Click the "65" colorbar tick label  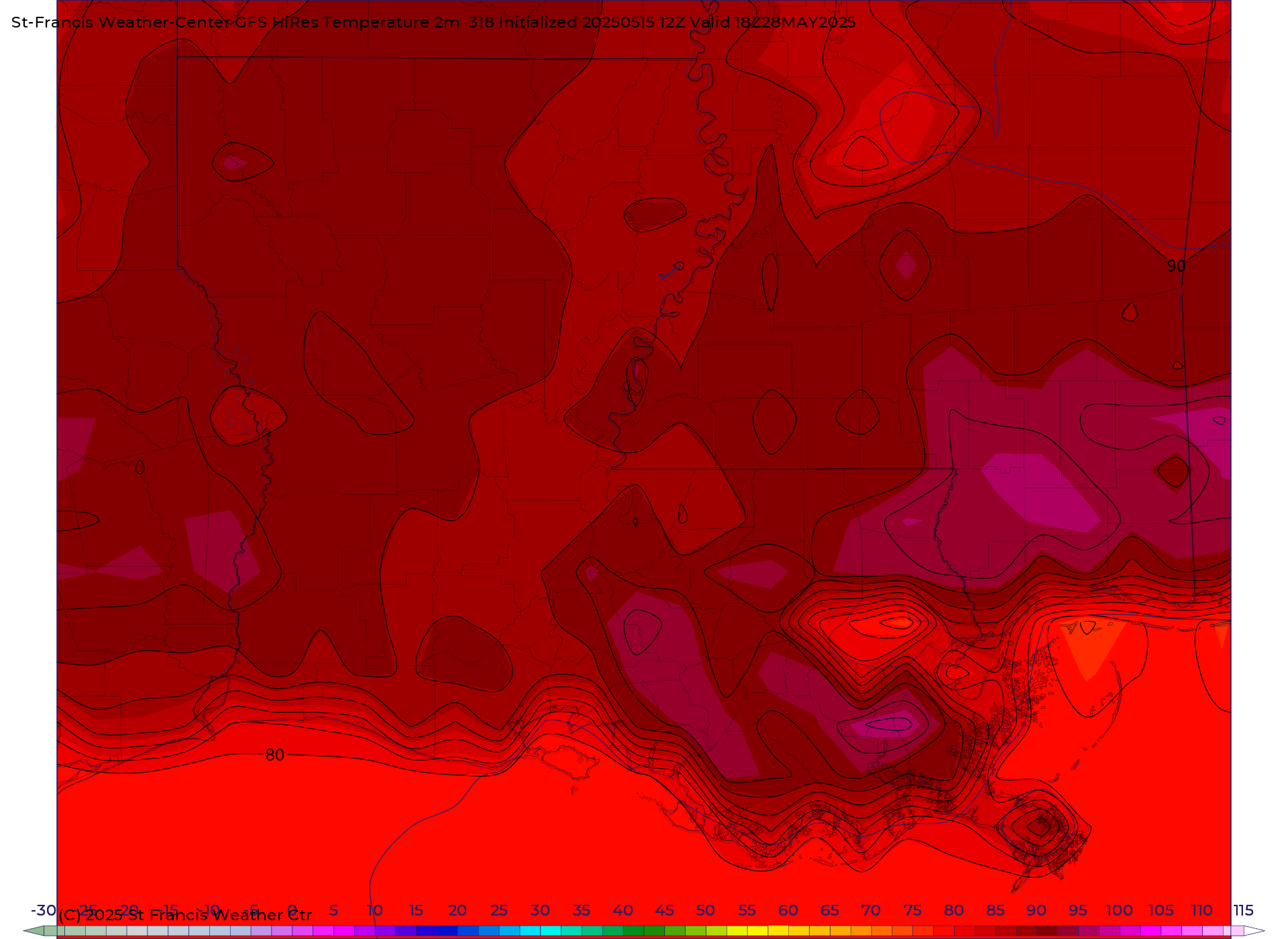pyautogui.click(x=830, y=910)
